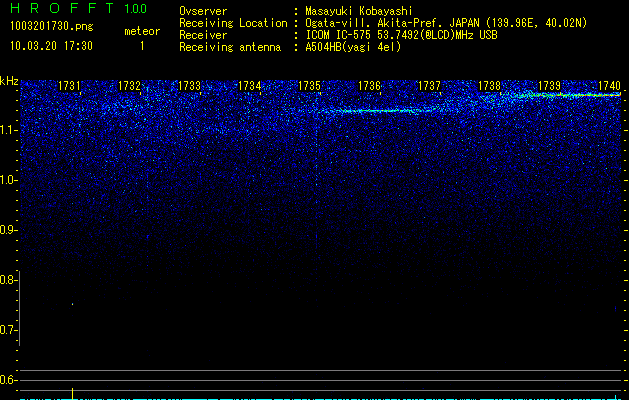Click the kHz axis unit label
Screen dimensions: 629x400
[9, 81]
